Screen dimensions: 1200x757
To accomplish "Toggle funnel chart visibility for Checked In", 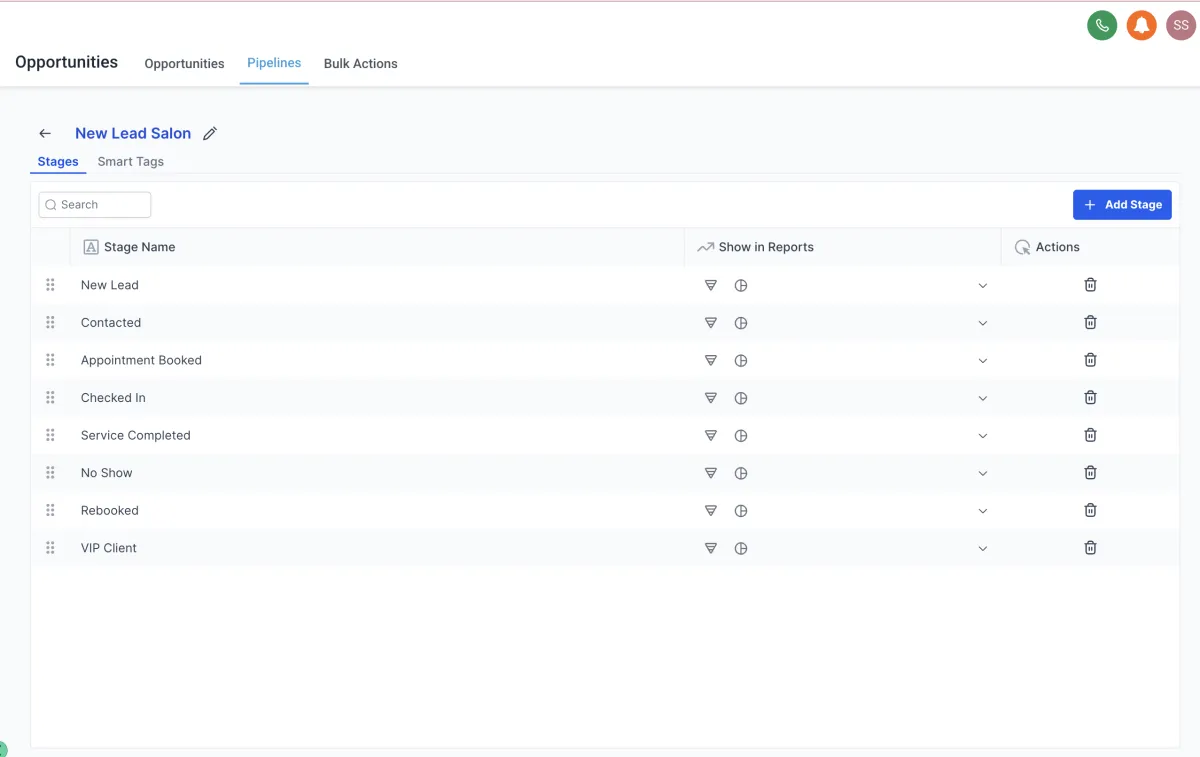I will (711, 398).
